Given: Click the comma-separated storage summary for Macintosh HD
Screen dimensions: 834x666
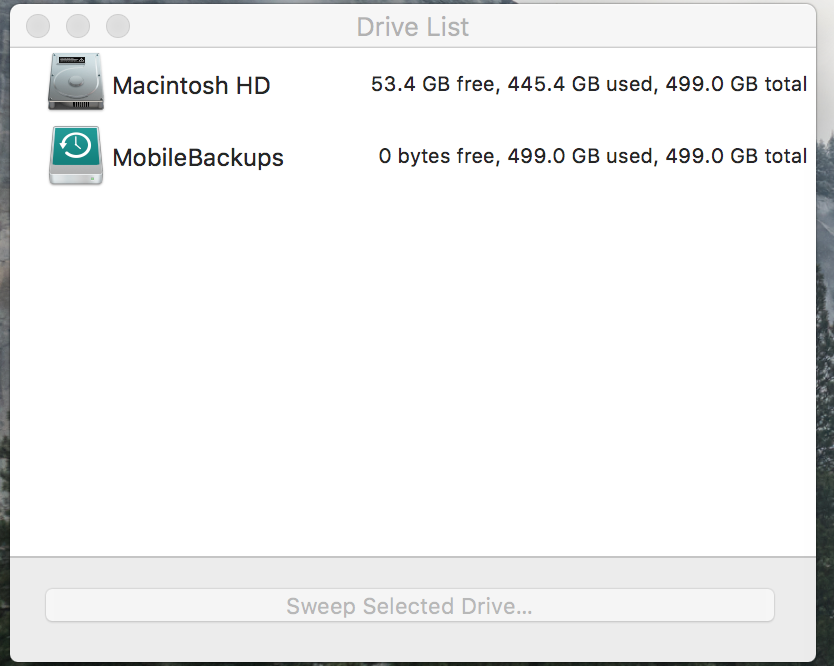Looking at the screenshot, I should pyautogui.click(x=588, y=84).
